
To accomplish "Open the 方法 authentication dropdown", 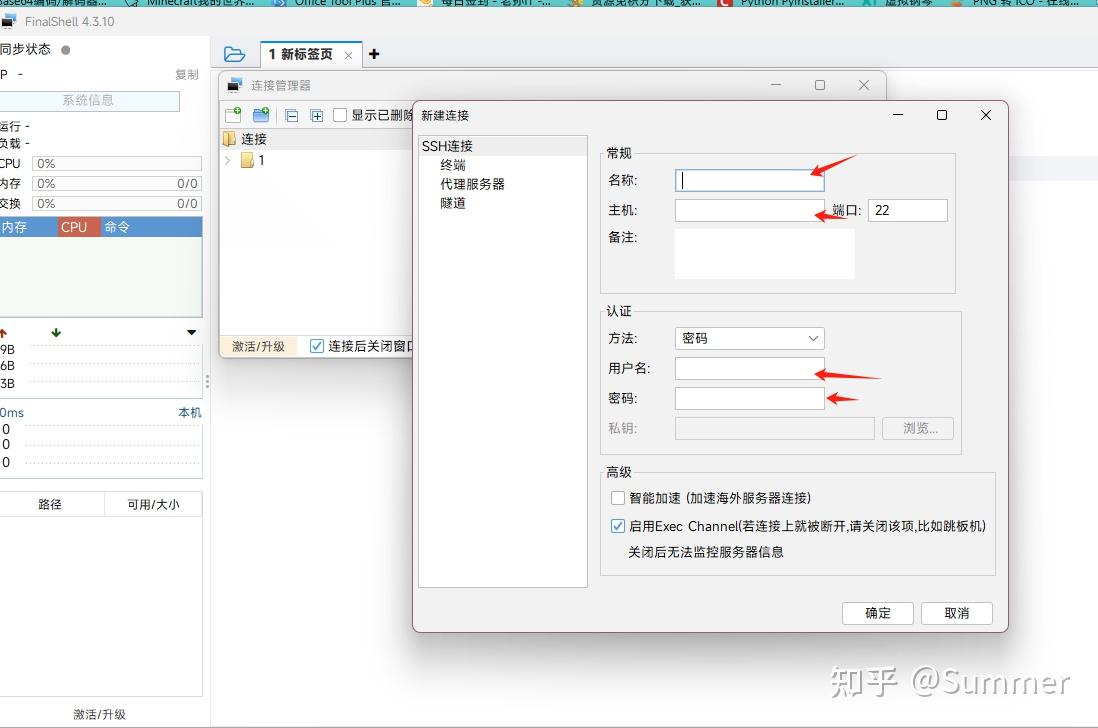I will (x=748, y=338).
